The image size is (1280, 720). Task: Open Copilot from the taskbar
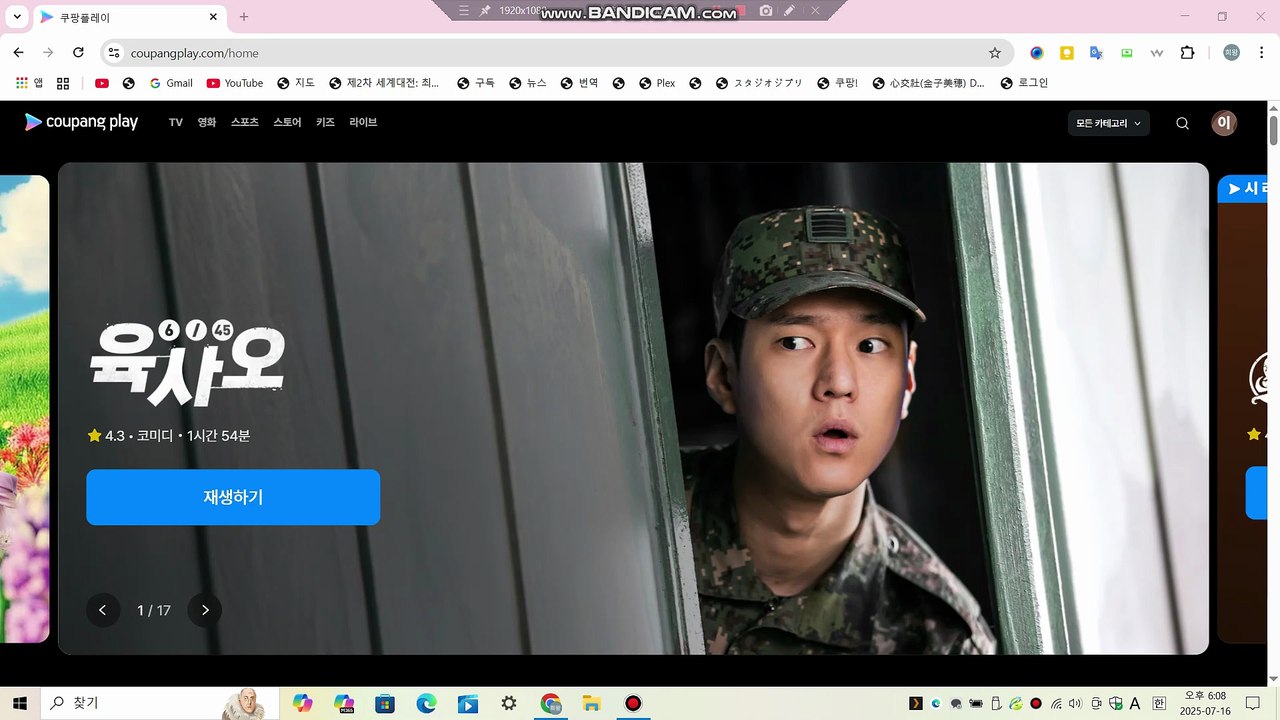[x=302, y=704]
